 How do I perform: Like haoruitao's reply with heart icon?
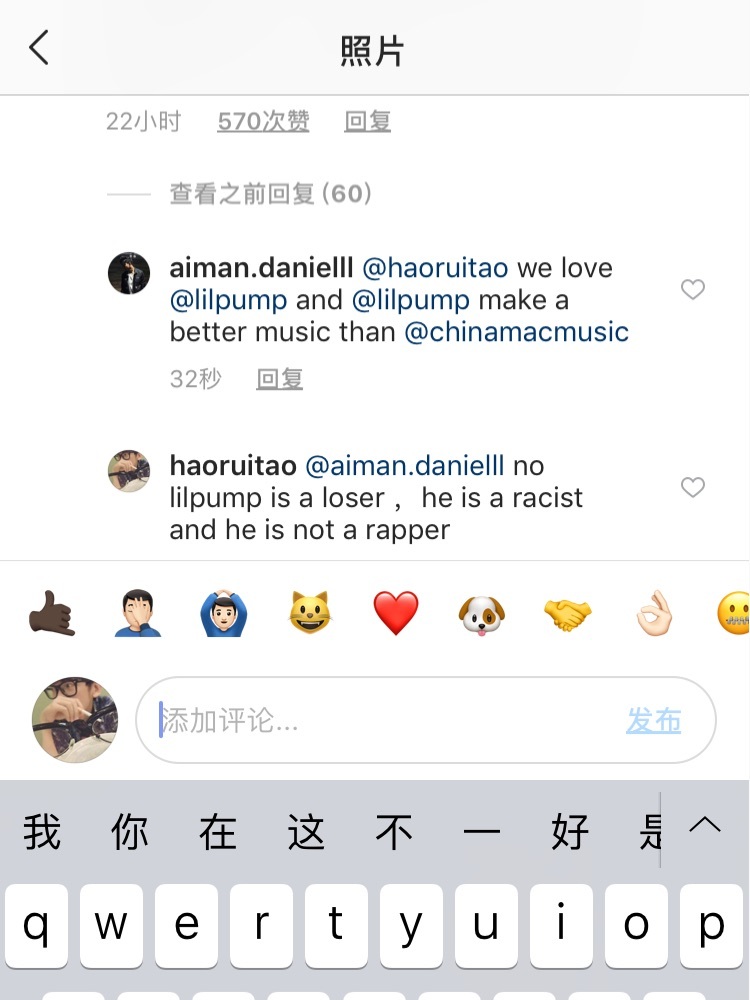(693, 487)
